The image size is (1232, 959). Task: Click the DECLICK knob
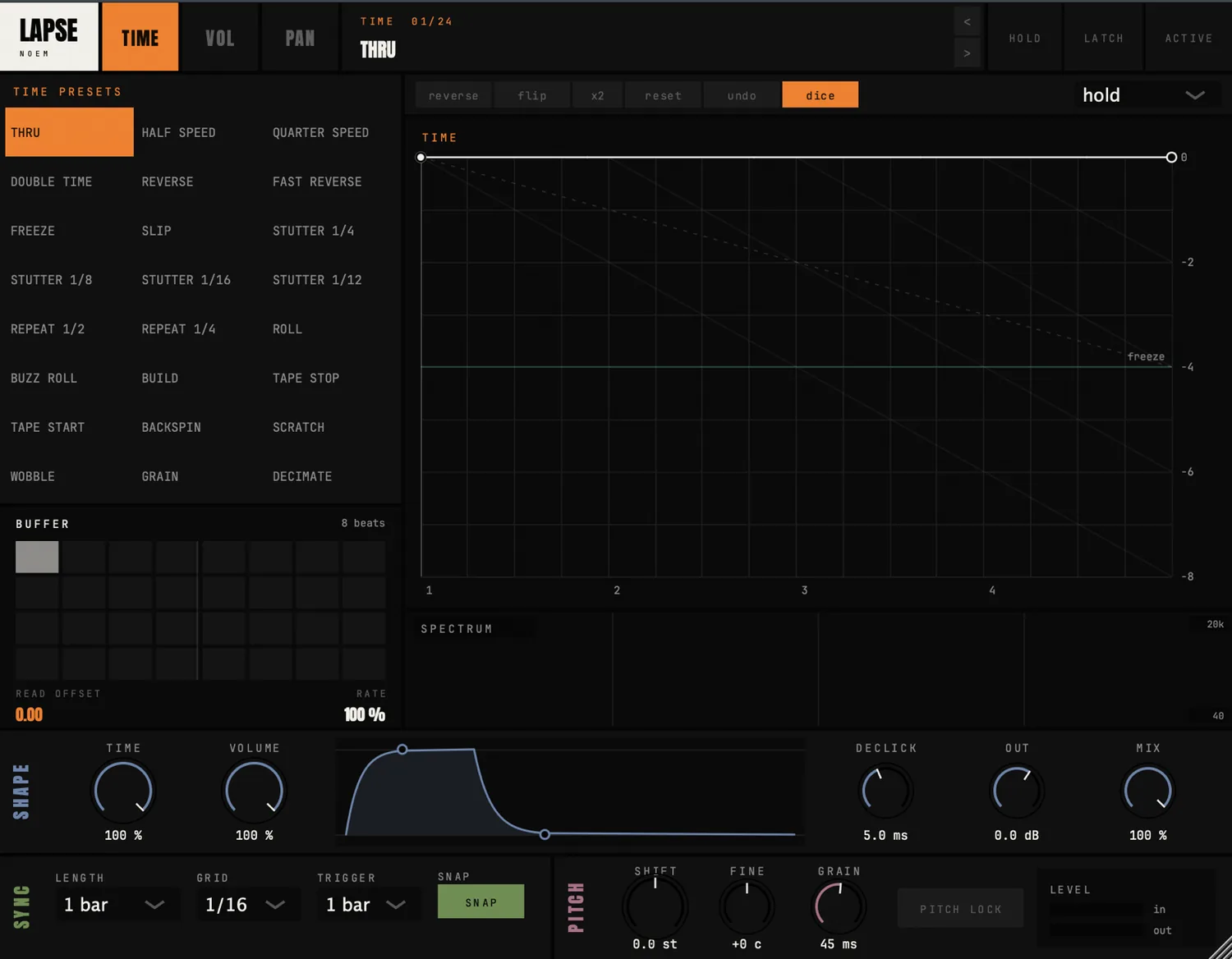(885, 791)
